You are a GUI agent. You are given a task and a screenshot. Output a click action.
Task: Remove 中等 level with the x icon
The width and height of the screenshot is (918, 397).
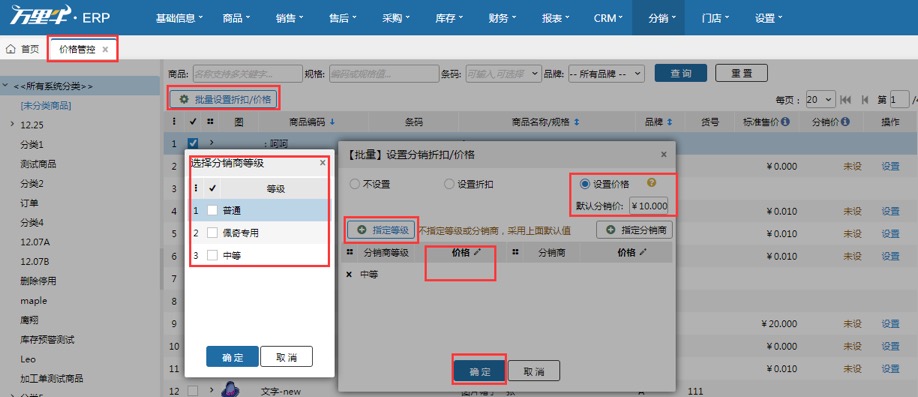350,274
